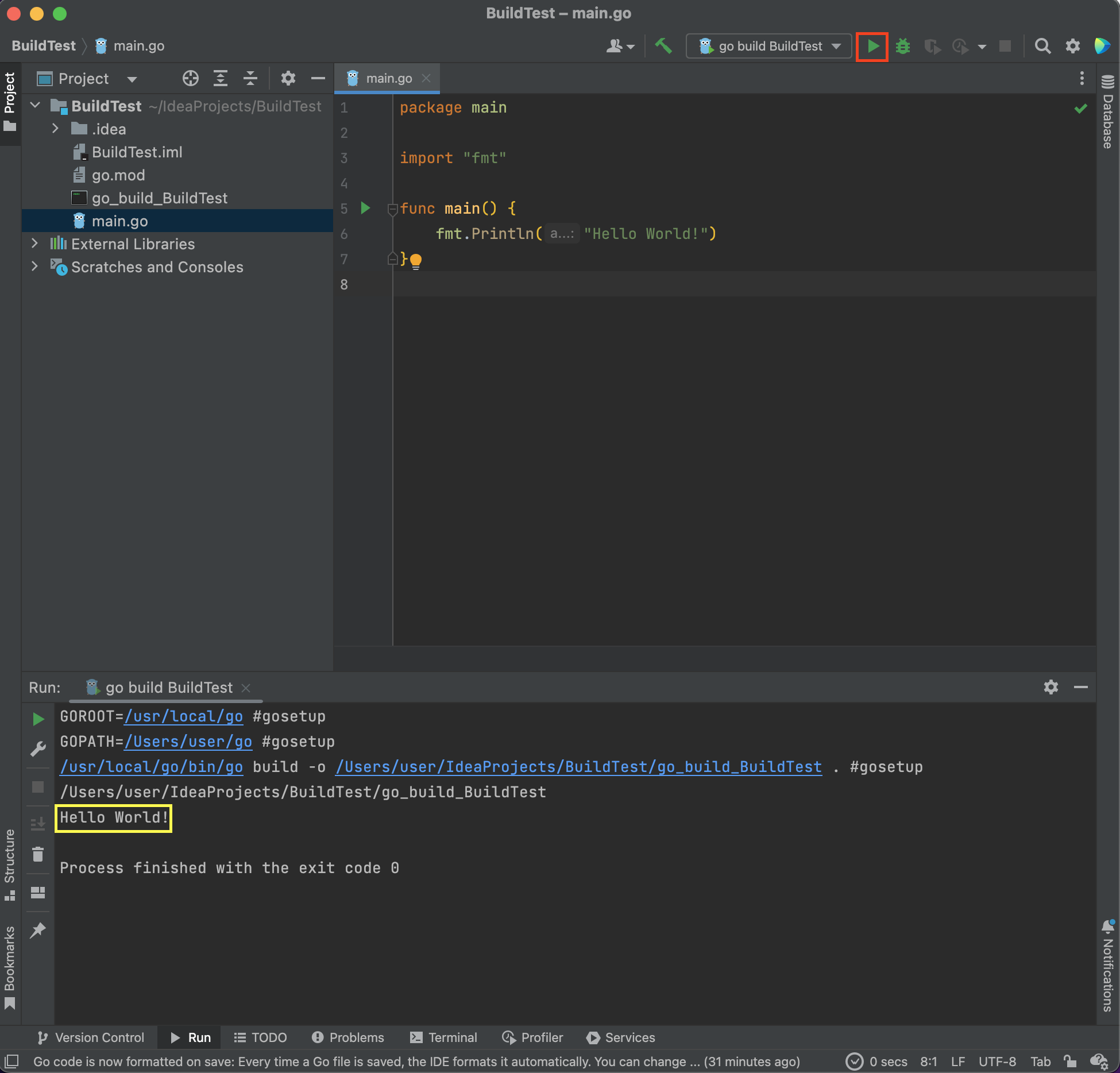1120x1073 pixels.
Task: Click Expand All icon in Project panel
Action: click(x=221, y=79)
